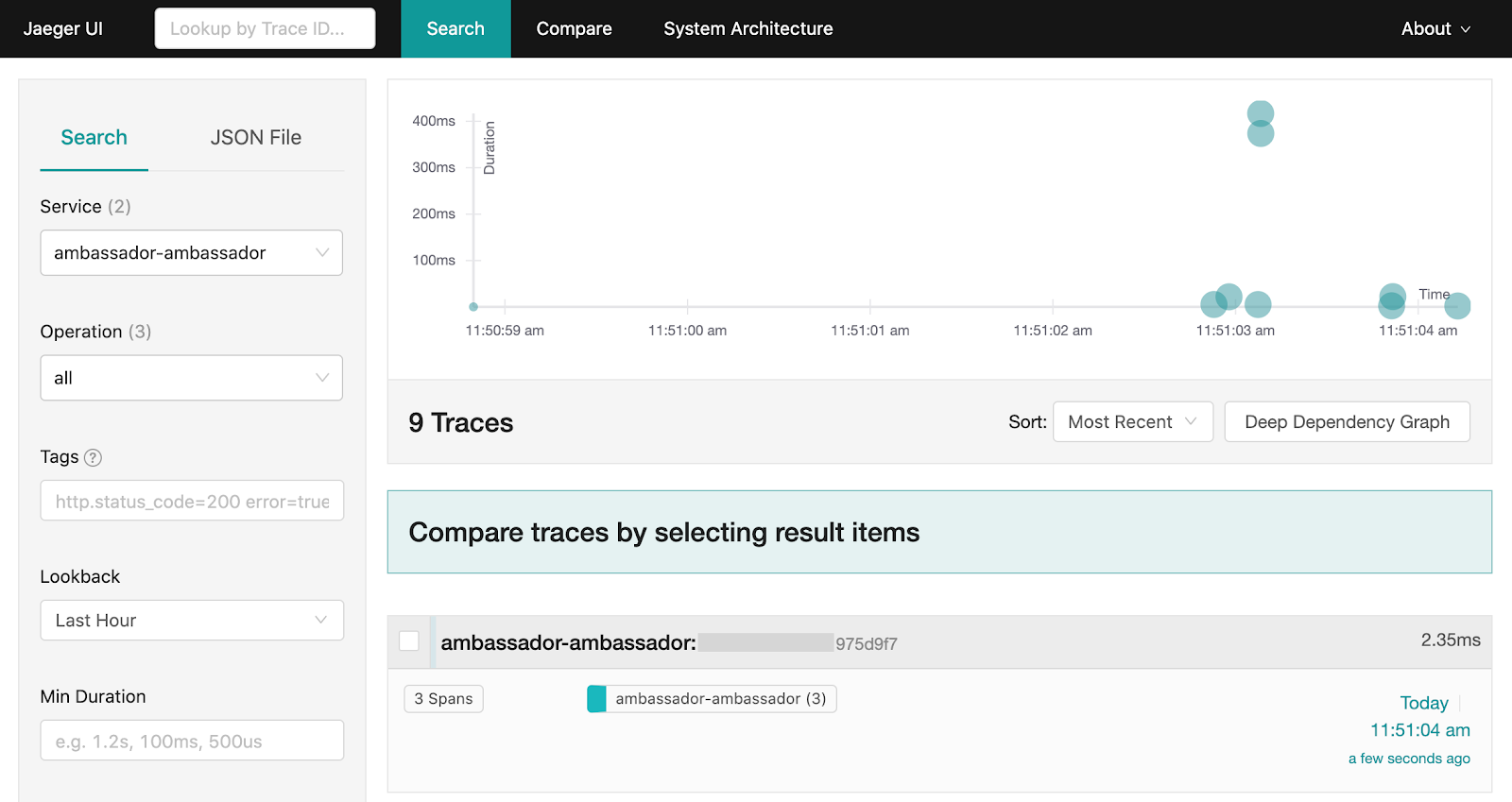Open the Service dropdown ambassador-ambassador
Viewport: 1512px width, 802px height.
(x=191, y=253)
